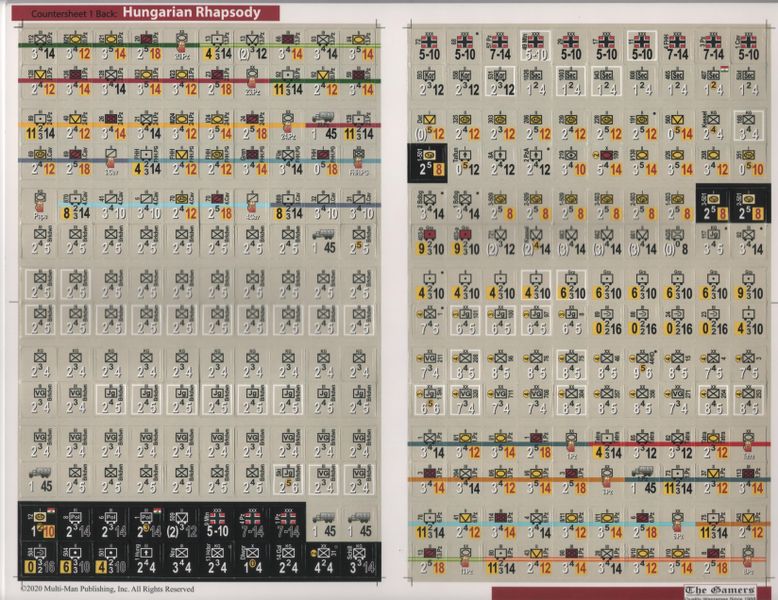Select leader figure labeled '3Cav'
The height and width of the screenshot is (600, 778).
tap(111, 161)
